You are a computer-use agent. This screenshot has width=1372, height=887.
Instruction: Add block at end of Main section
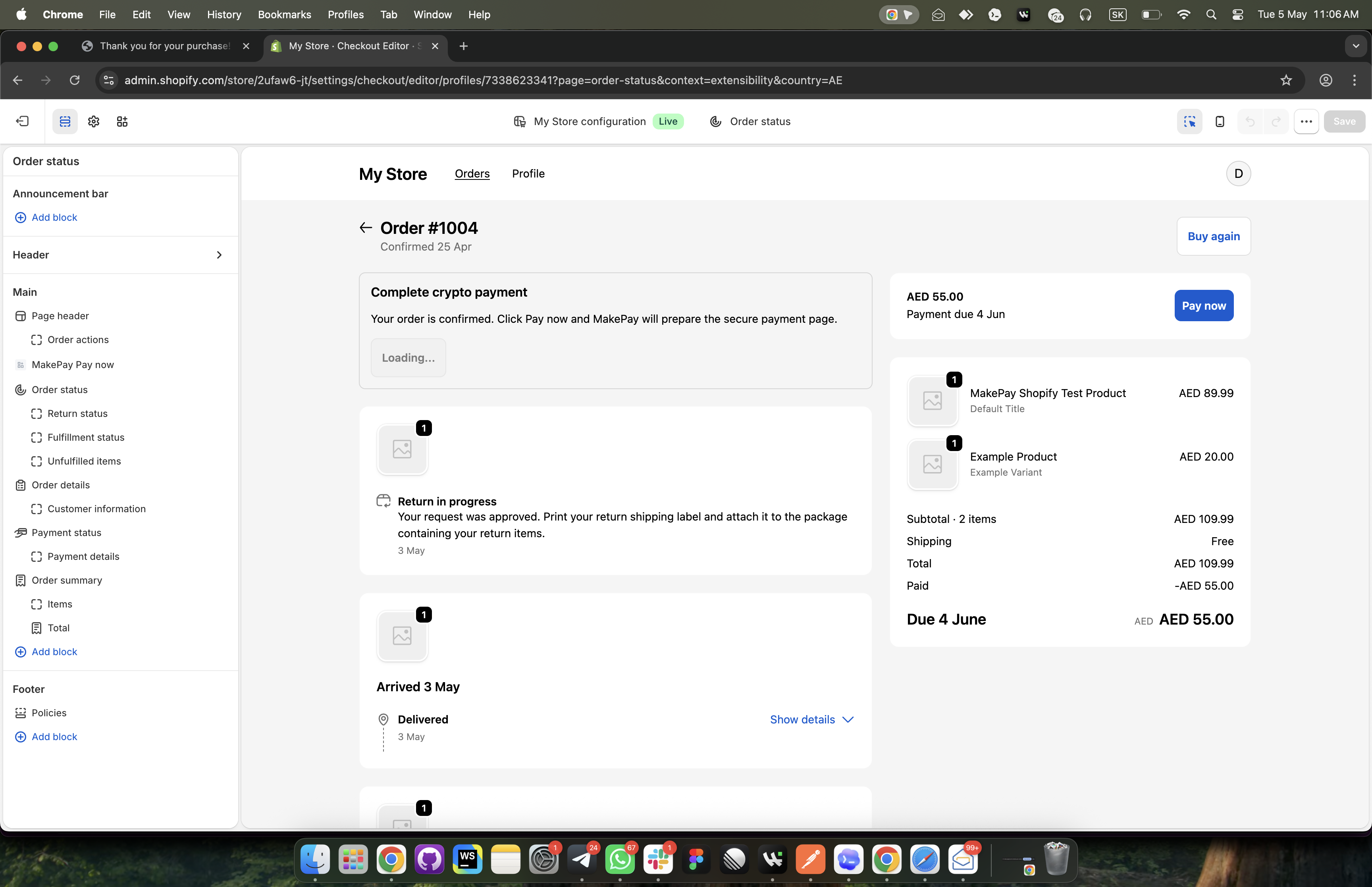(x=46, y=652)
